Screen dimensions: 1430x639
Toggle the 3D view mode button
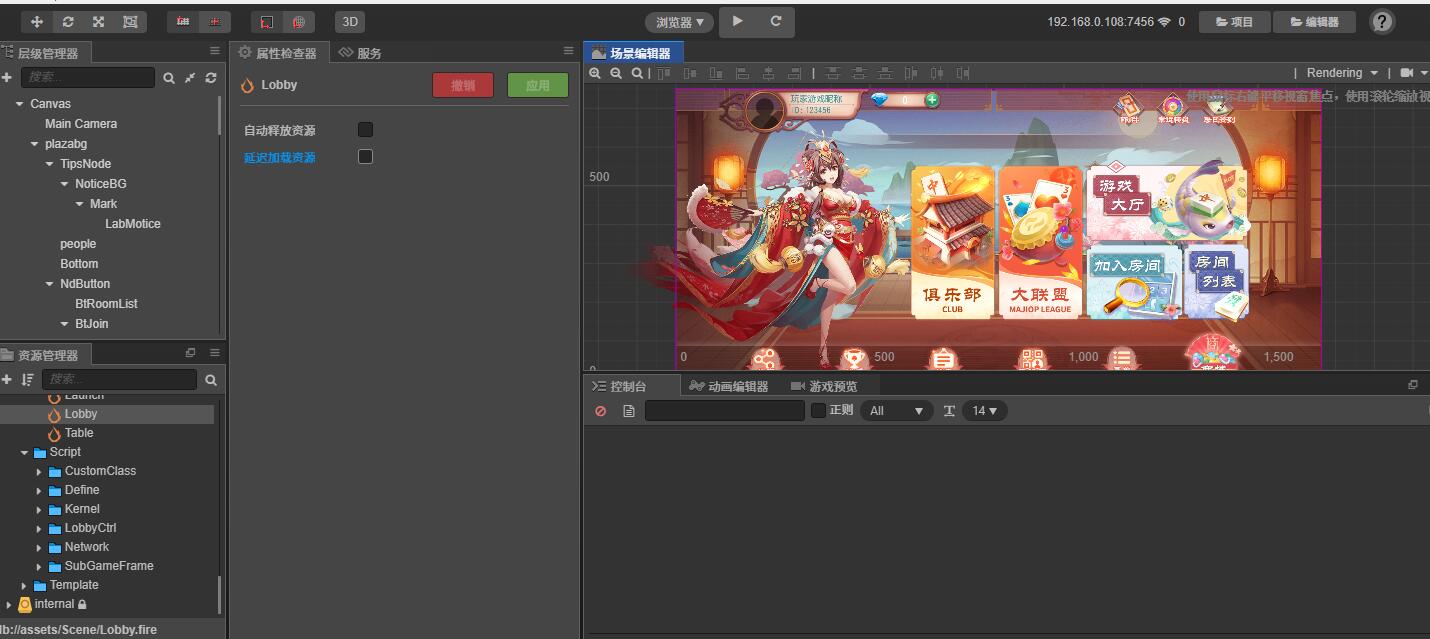pyautogui.click(x=349, y=21)
